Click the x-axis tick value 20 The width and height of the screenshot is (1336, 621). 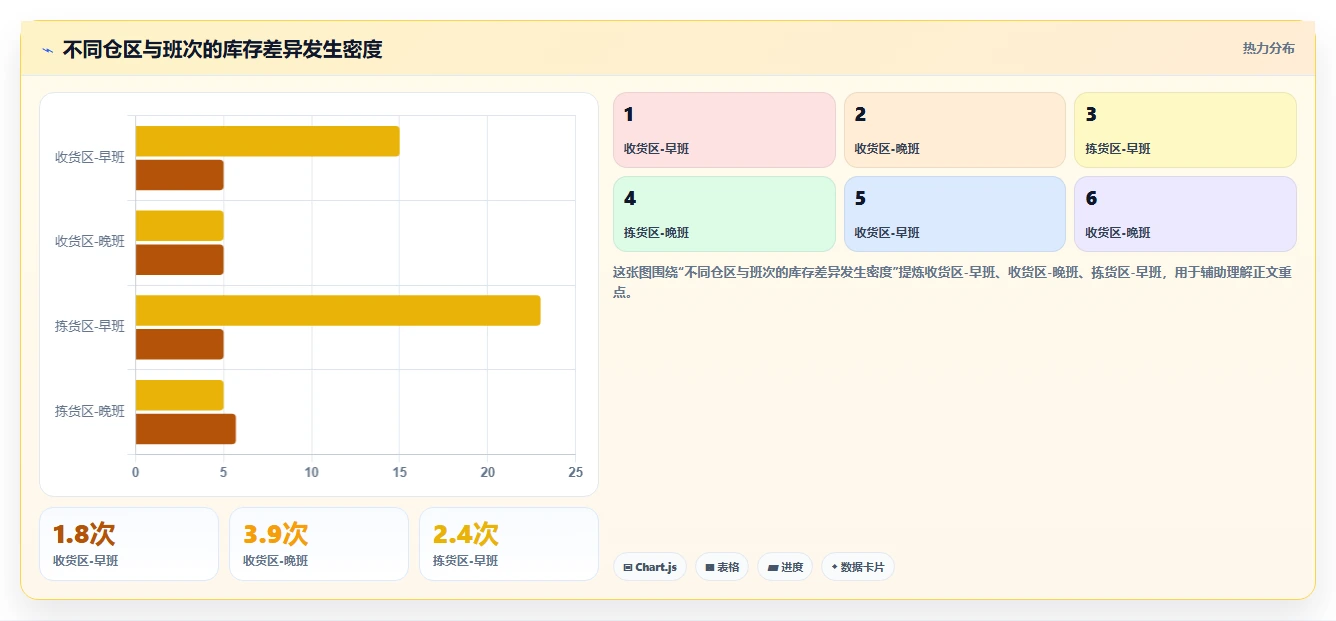488,472
